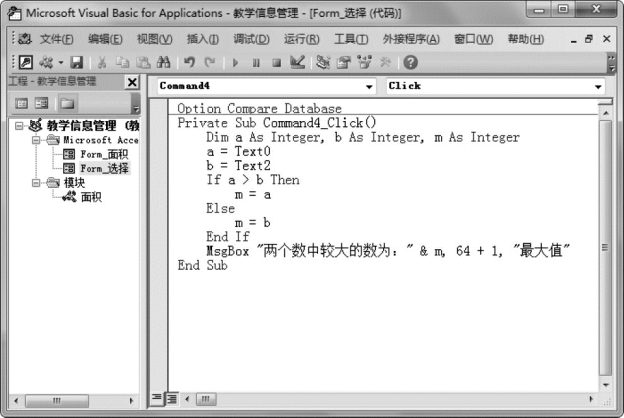Screen dimensions: 624x418
Task: Click project panel scroll right arrow
Action: (131, 401)
